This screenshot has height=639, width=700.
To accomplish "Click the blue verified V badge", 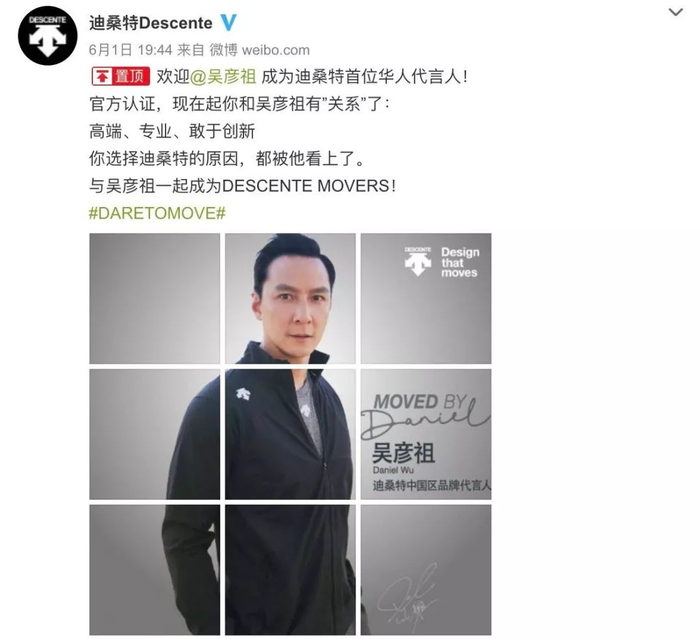I will point(229,22).
